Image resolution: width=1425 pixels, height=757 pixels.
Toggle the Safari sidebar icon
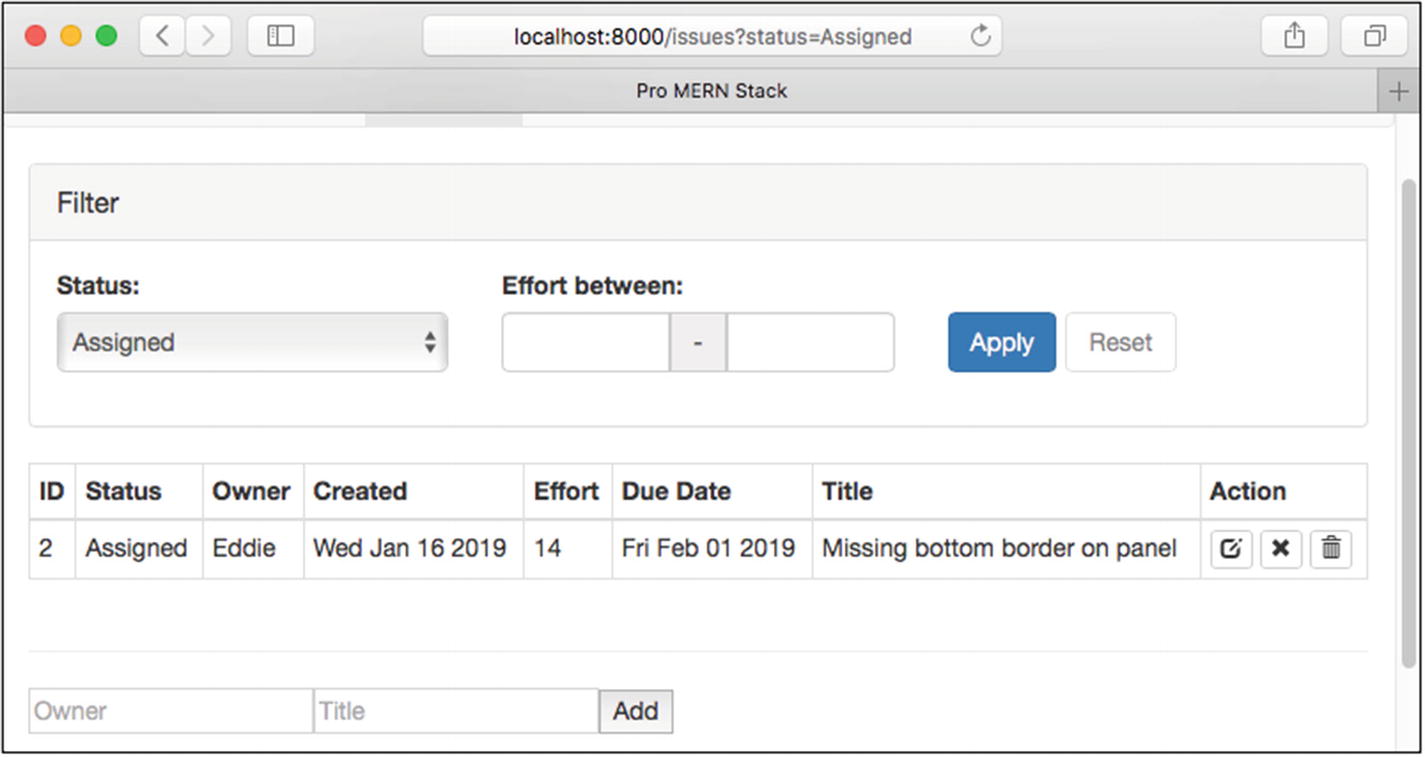[281, 37]
